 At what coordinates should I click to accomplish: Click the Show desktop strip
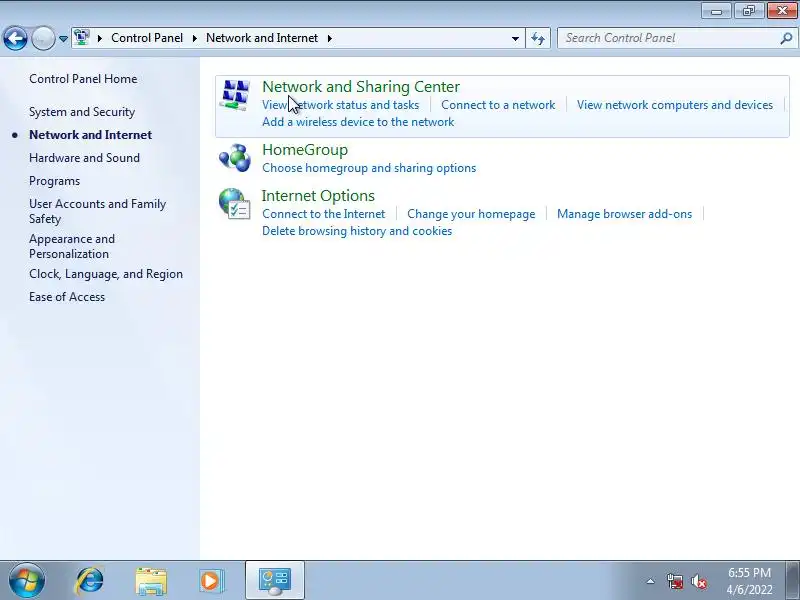[793, 580]
